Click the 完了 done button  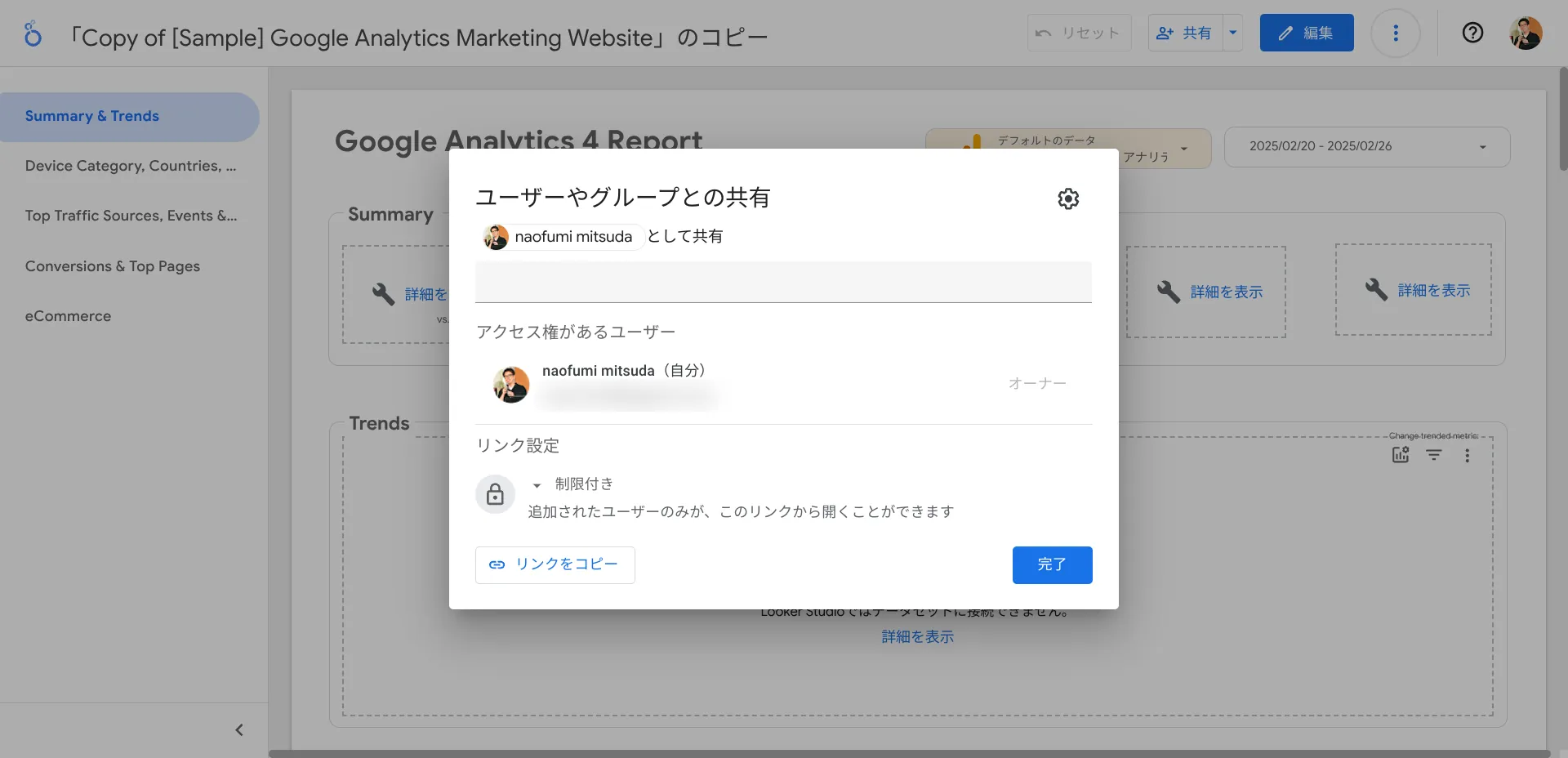1052,565
